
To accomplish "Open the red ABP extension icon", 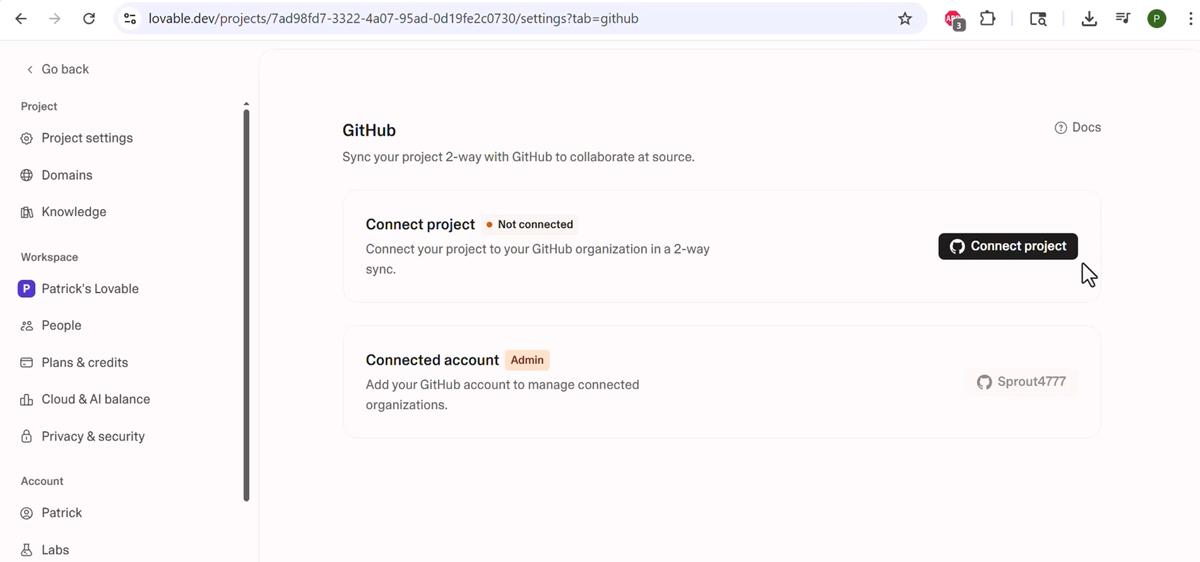I will click(x=954, y=19).
